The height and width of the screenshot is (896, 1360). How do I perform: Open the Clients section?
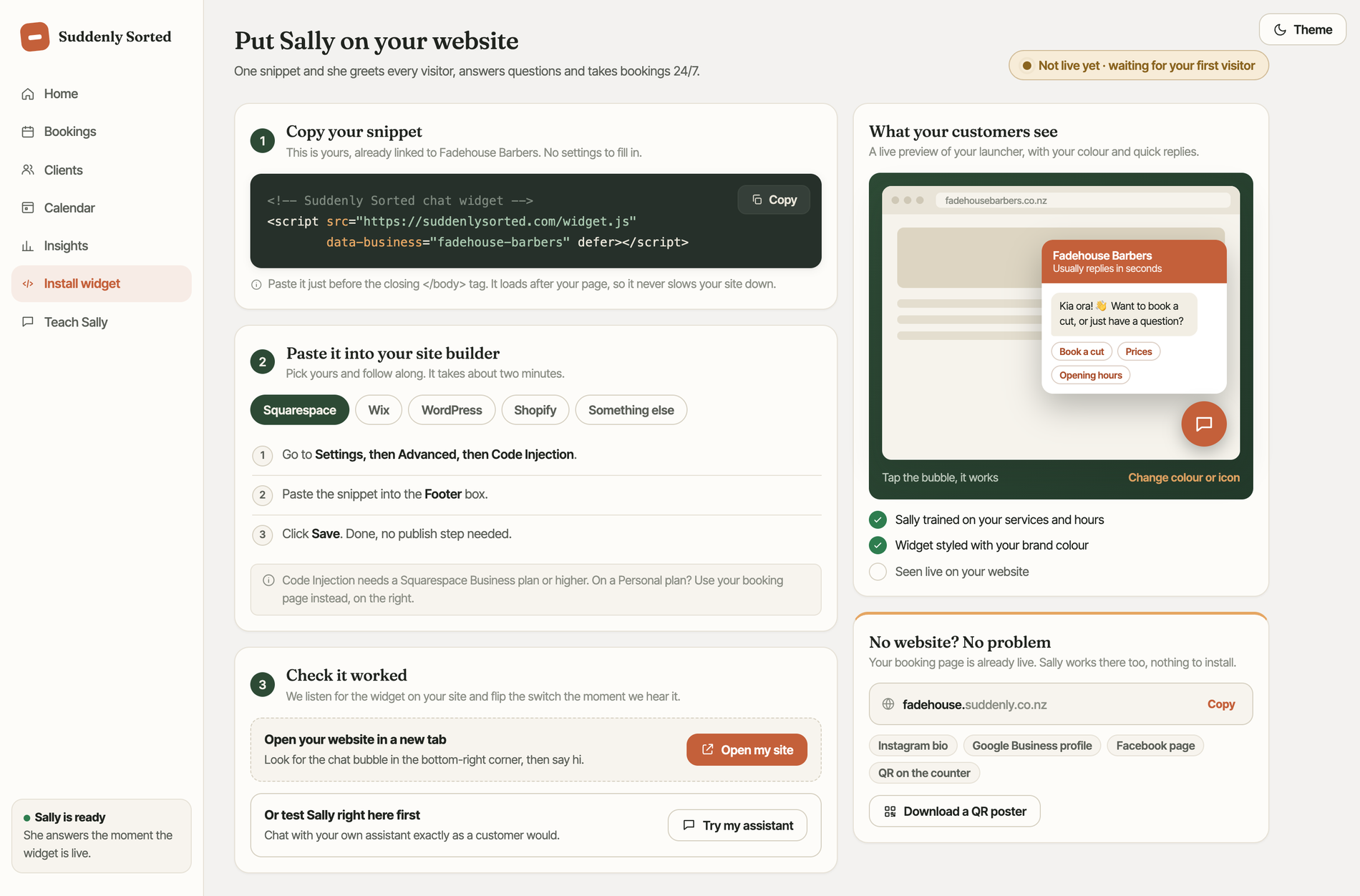click(102, 170)
